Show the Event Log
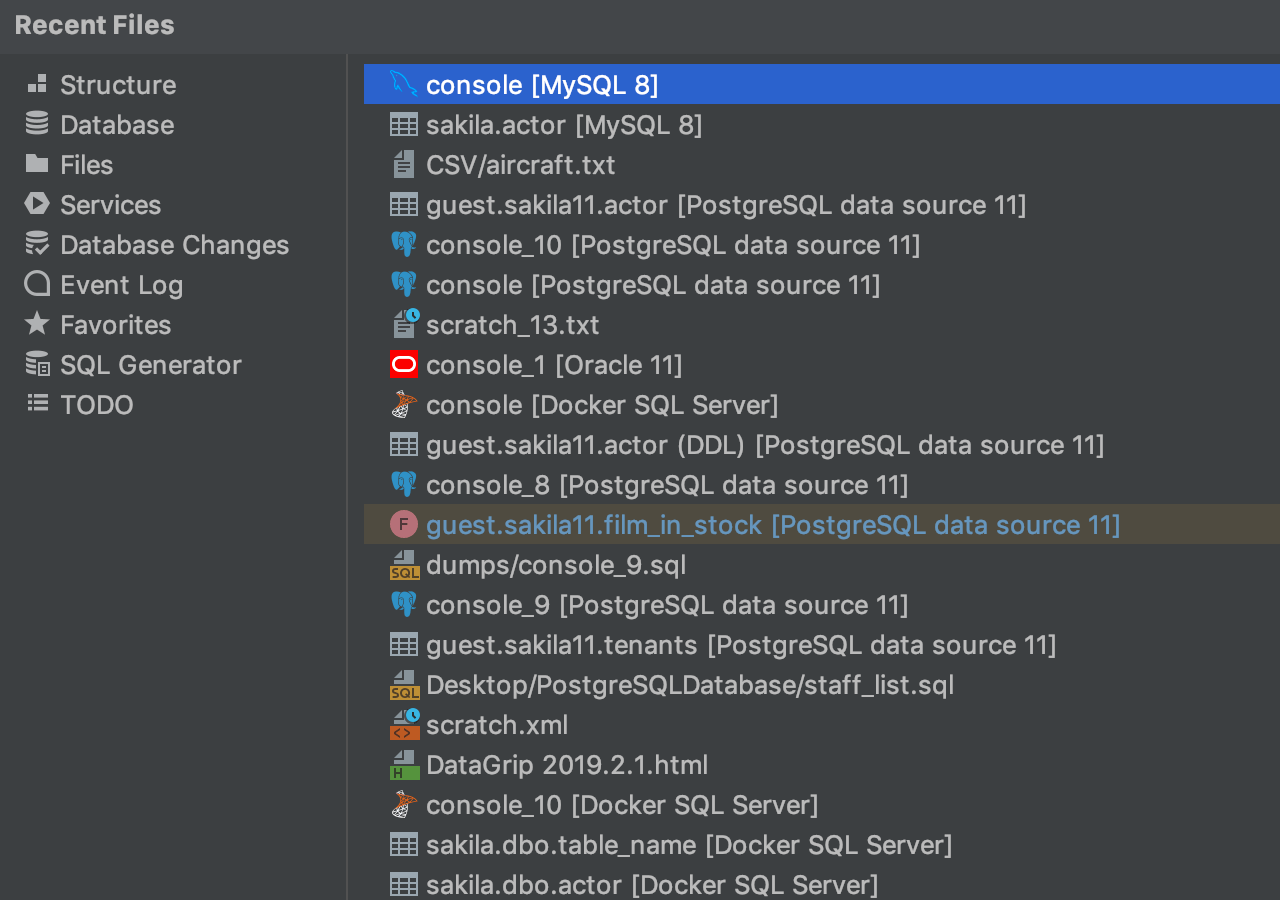 click(121, 285)
